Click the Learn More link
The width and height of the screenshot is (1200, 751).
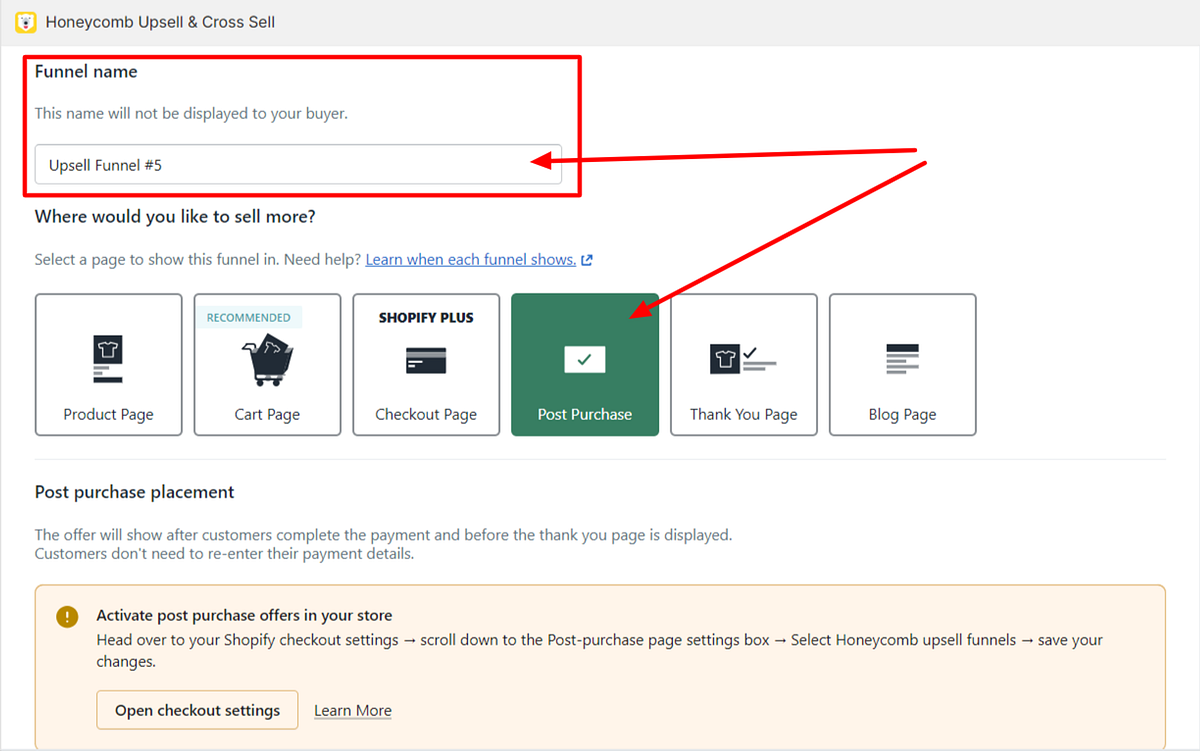click(x=352, y=710)
